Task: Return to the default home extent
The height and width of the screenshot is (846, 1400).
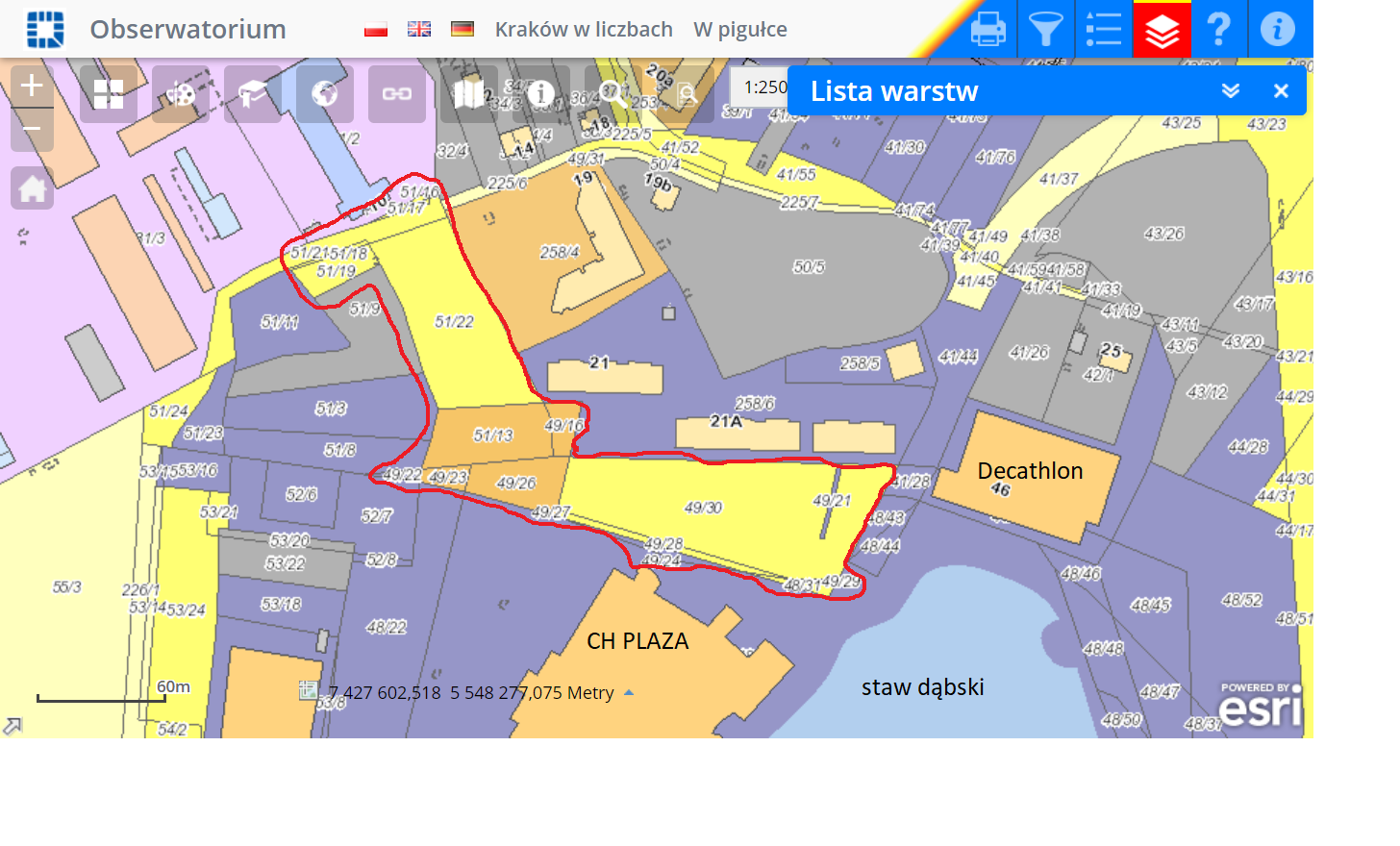Action: pyautogui.click(x=32, y=188)
